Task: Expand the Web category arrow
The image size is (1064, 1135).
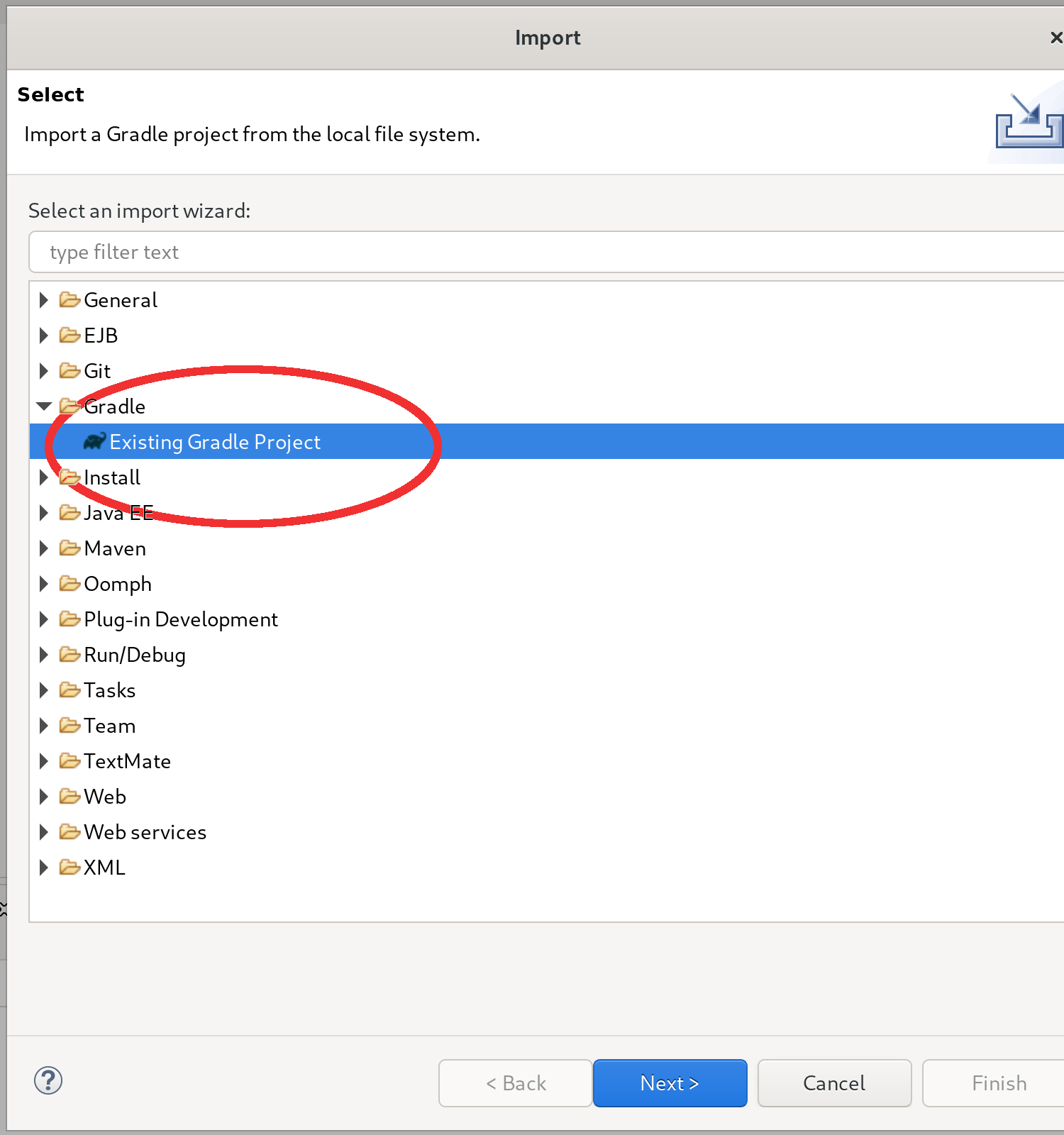Action: point(43,797)
